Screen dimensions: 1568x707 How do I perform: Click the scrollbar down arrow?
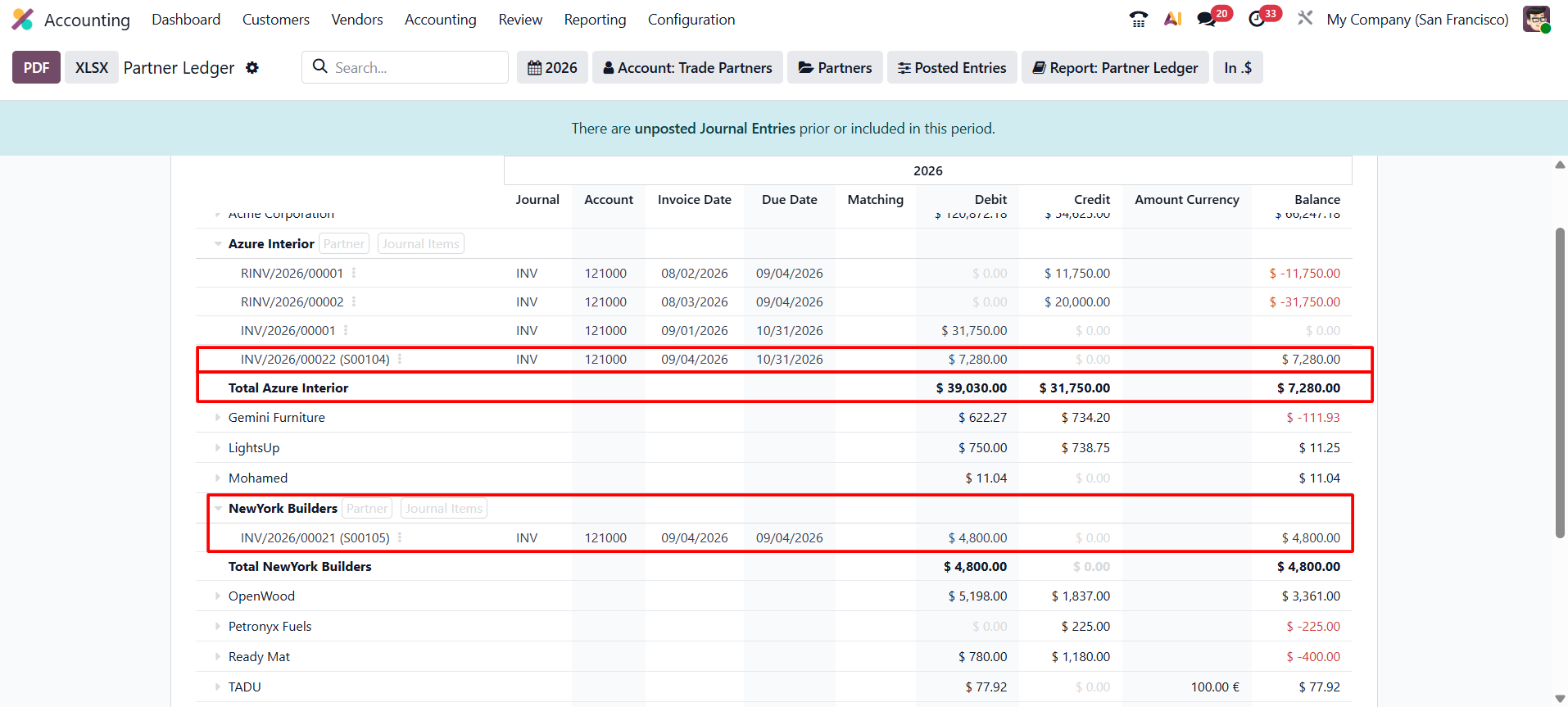point(1560,699)
